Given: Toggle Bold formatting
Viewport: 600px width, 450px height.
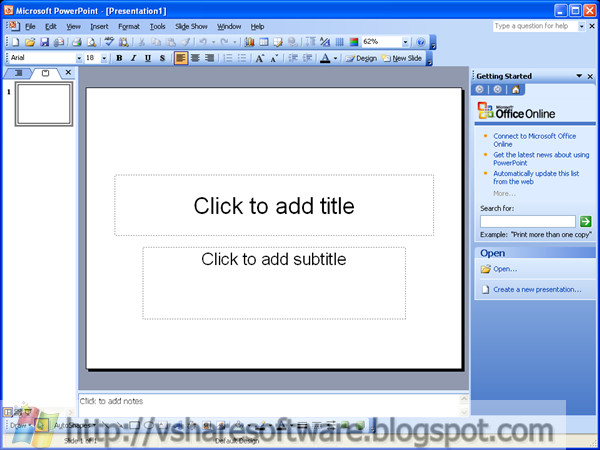Looking at the screenshot, I should 119,58.
